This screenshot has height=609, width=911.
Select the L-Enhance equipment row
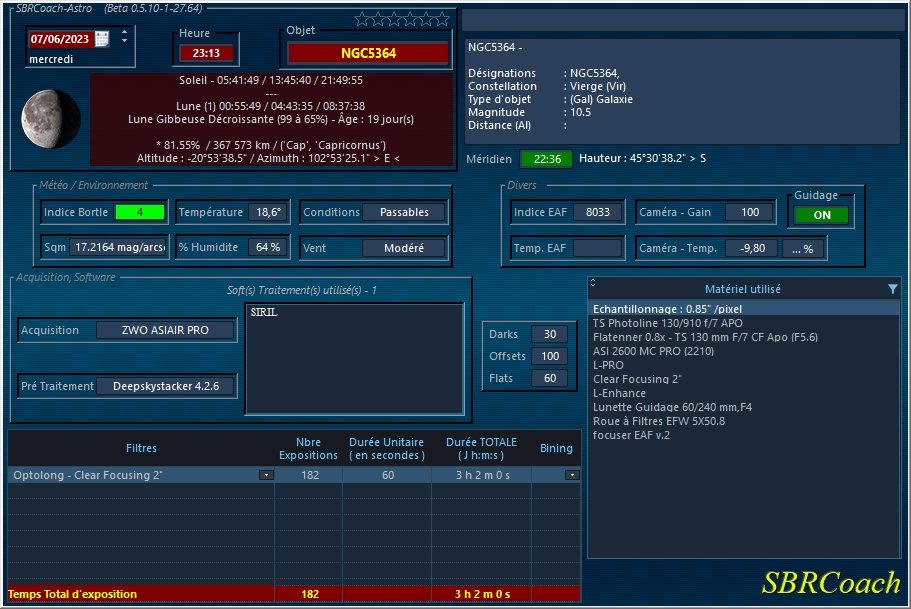(744, 393)
